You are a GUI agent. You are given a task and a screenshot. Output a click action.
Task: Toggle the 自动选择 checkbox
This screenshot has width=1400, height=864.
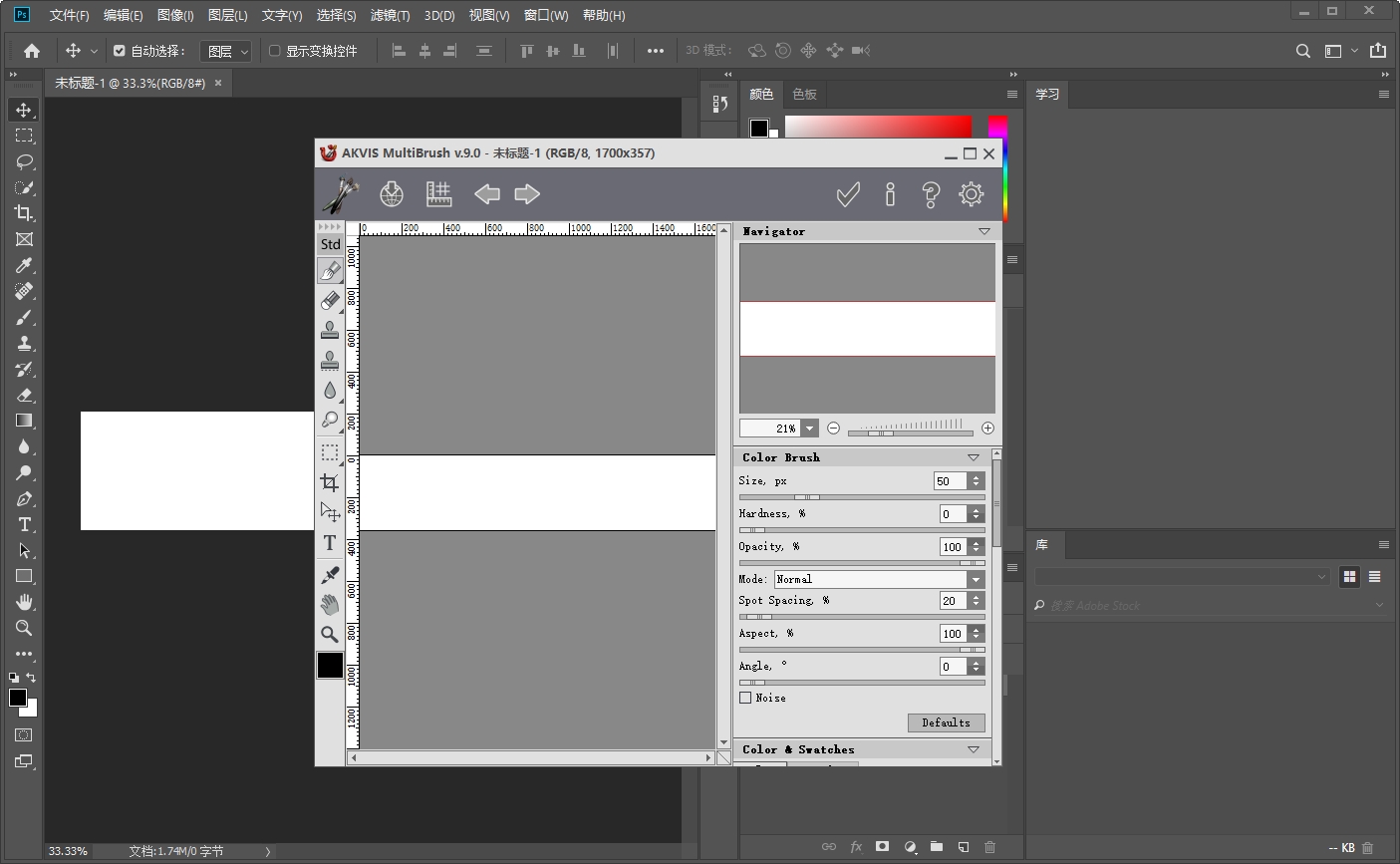(x=120, y=51)
